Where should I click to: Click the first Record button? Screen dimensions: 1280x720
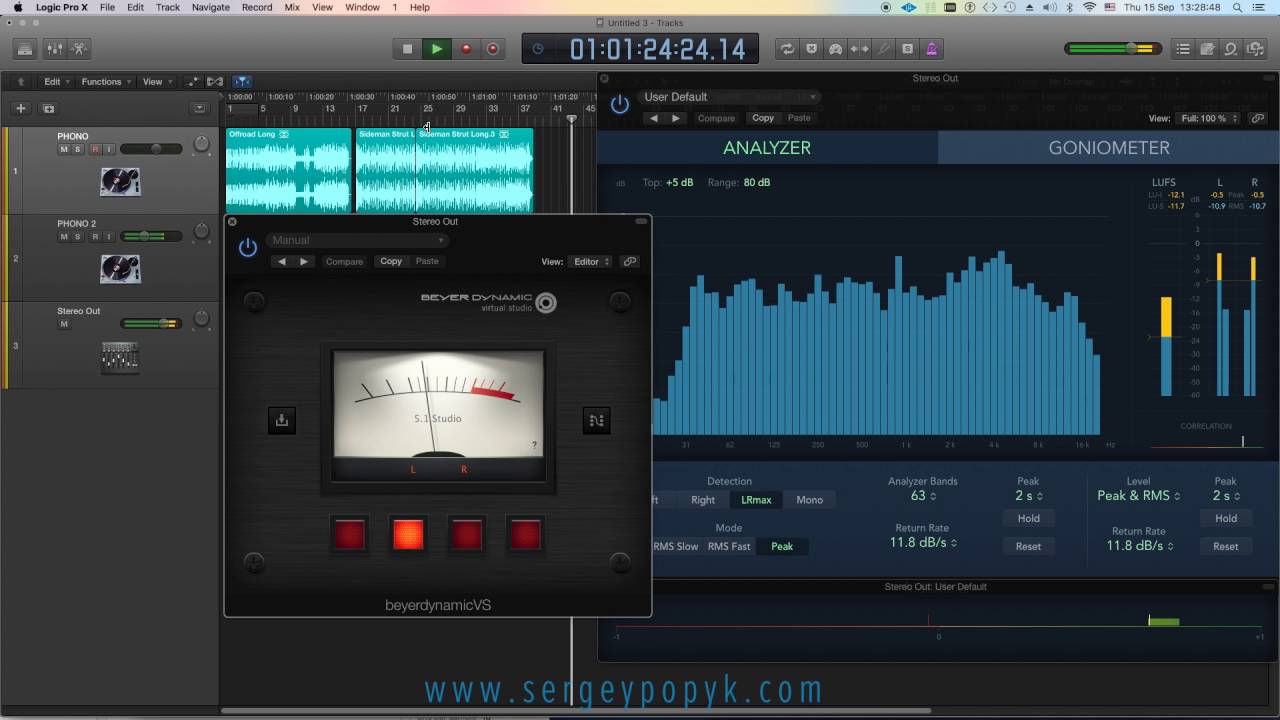[465, 48]
